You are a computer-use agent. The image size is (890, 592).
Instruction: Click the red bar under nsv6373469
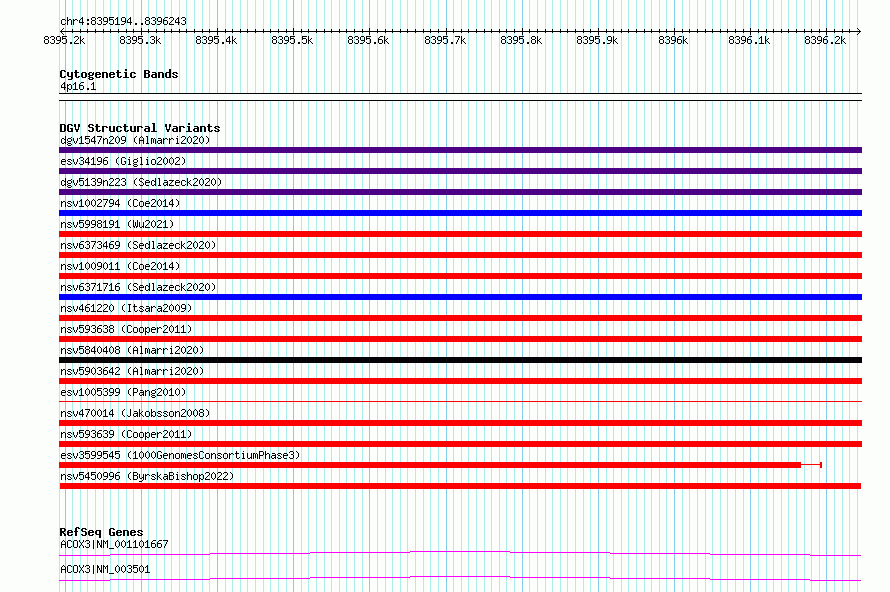click(x=460, y=255)
